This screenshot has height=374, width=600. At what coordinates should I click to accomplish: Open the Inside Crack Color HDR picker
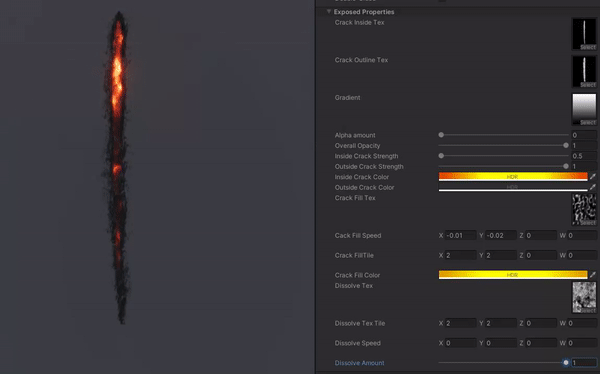513,176
